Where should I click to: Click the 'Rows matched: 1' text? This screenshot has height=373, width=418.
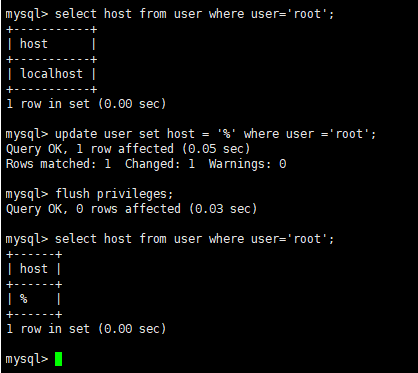[58, 164]
